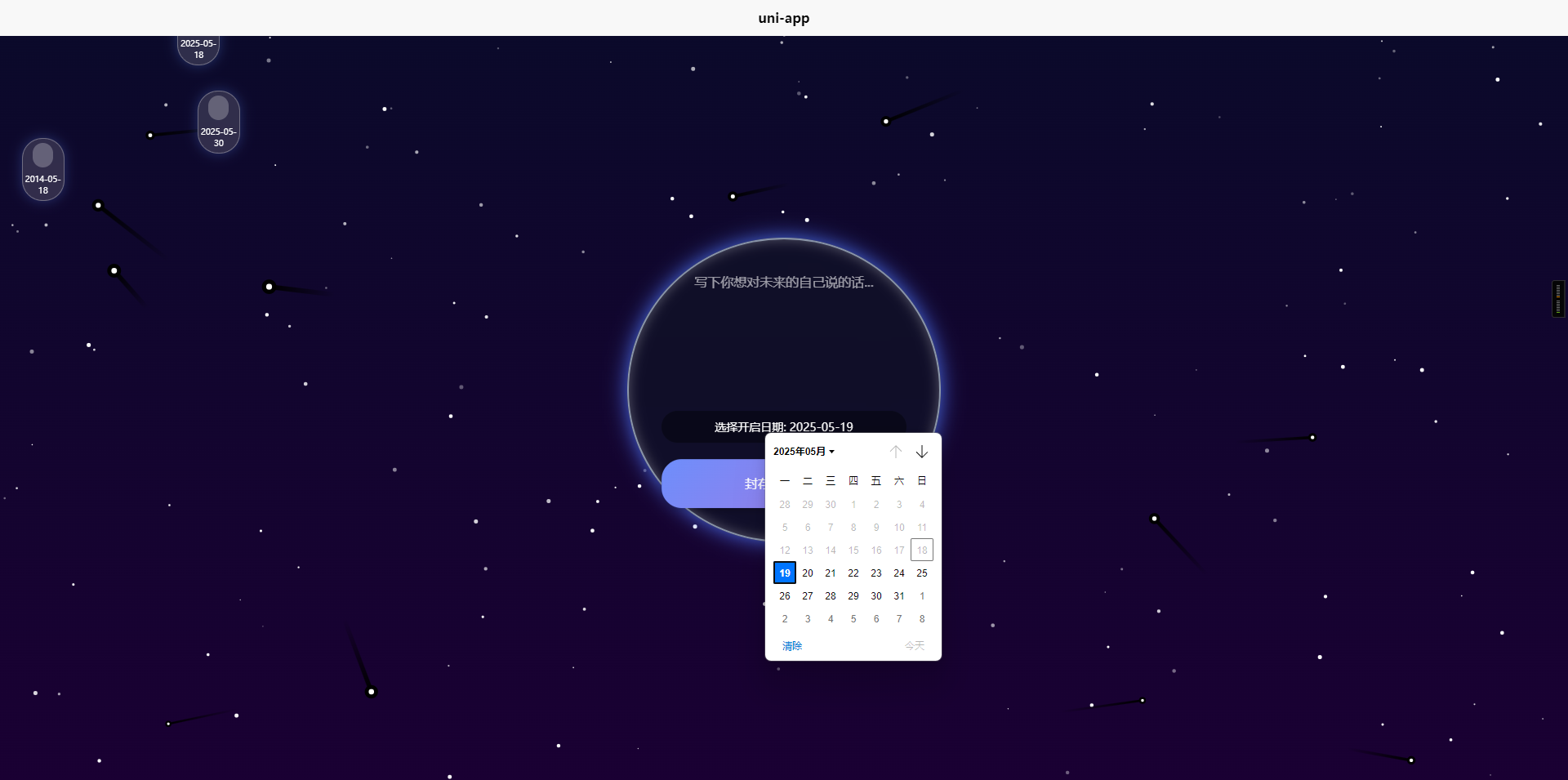Select May 25 in calendar

[922, 573]
